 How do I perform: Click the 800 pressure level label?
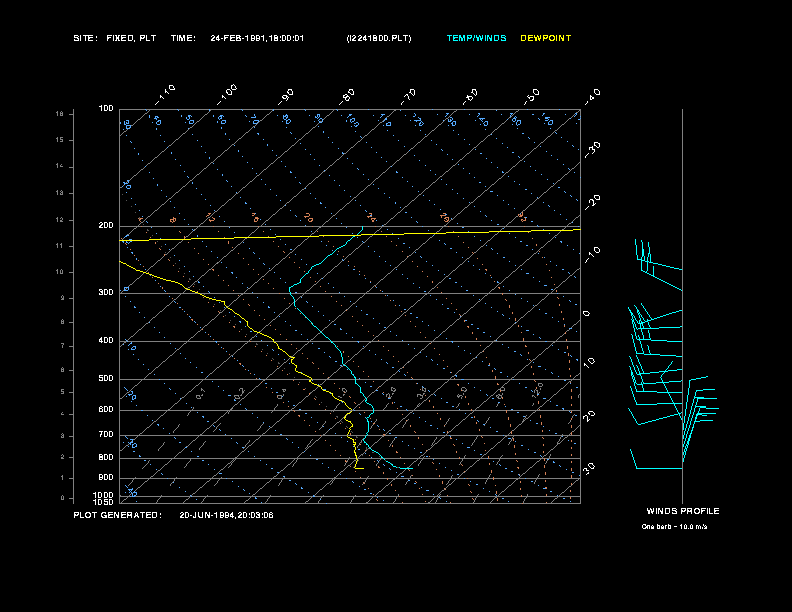[106, 457]
